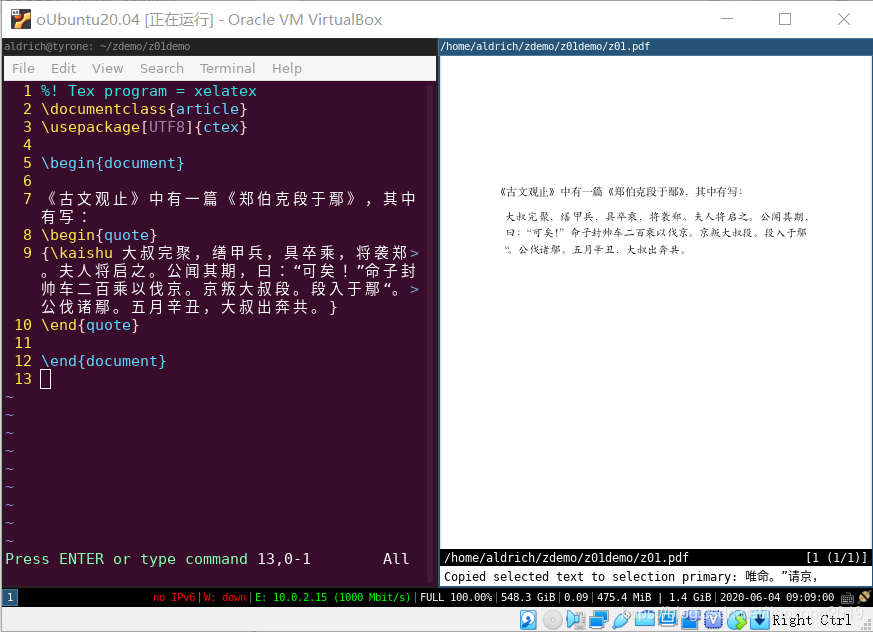Click the VirtualBox network adapters icon
The height and width of the screenshot is (632, 873).
coord(599,620)
